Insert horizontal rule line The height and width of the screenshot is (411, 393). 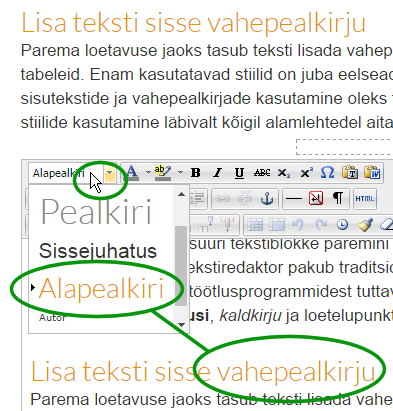(x=294, y=199)
